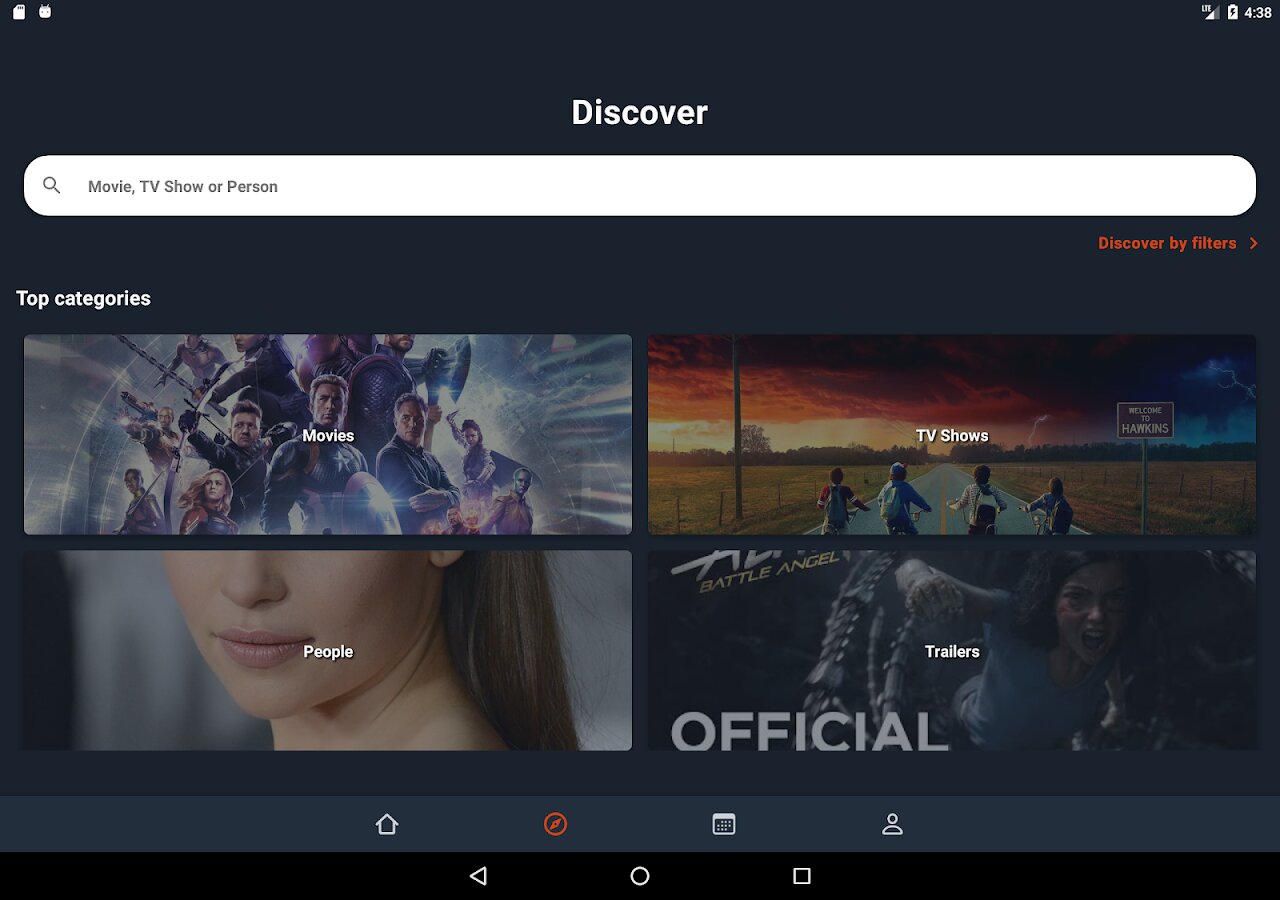1280x900 pixels.
Task: Focus the Movie, TV Show or Person search field
Action: point(640,185)
